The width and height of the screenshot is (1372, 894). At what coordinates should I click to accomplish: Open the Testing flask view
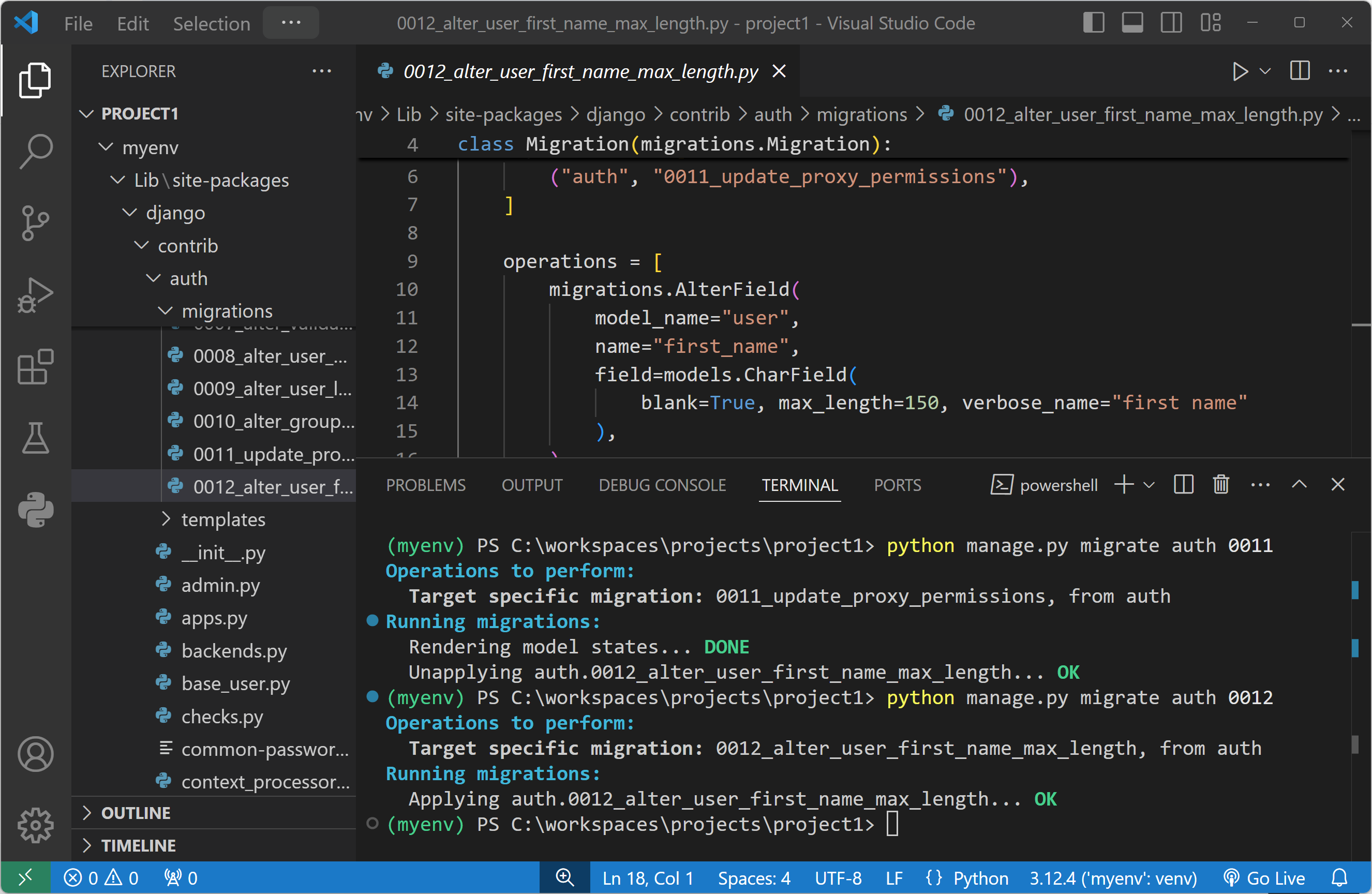click(36, 438)
